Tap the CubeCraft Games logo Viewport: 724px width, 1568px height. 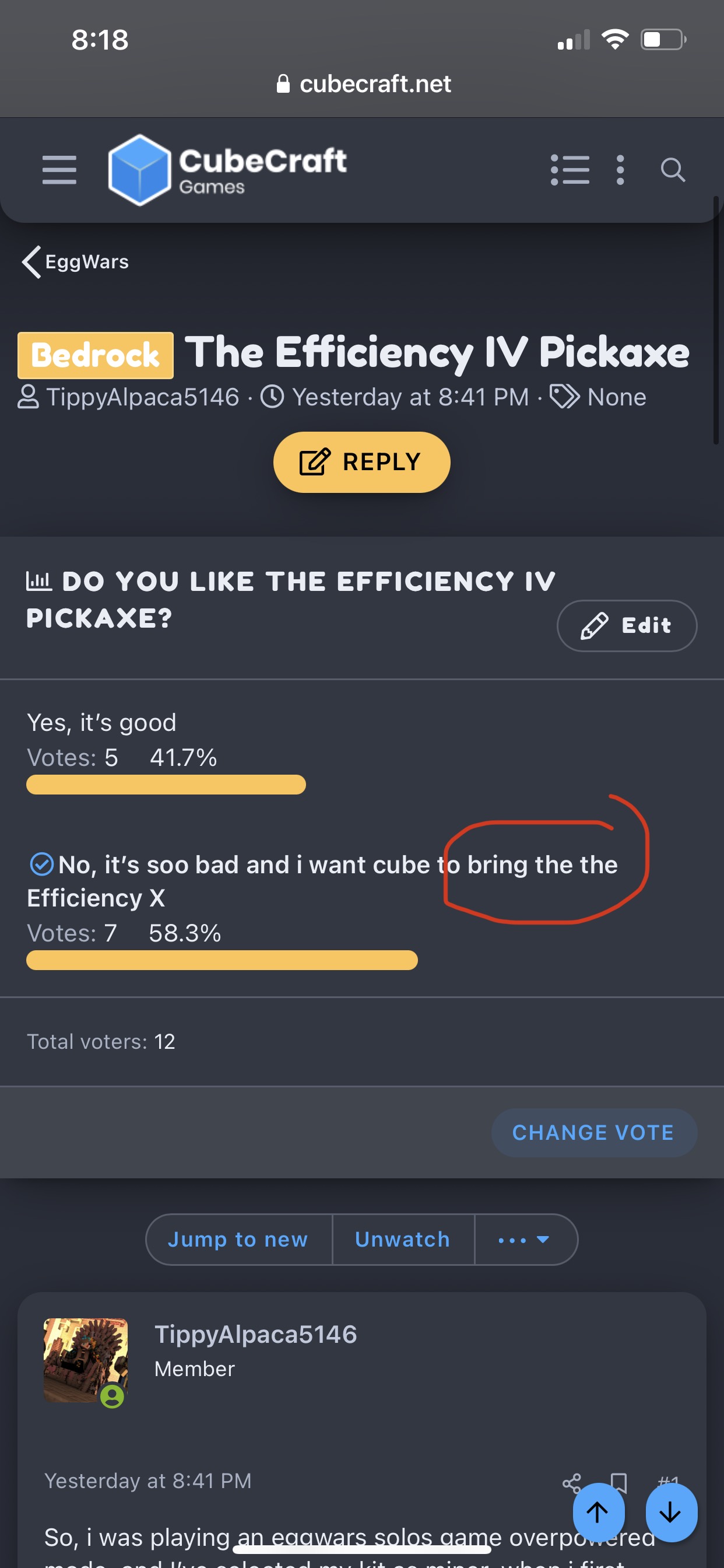[227, 170]
